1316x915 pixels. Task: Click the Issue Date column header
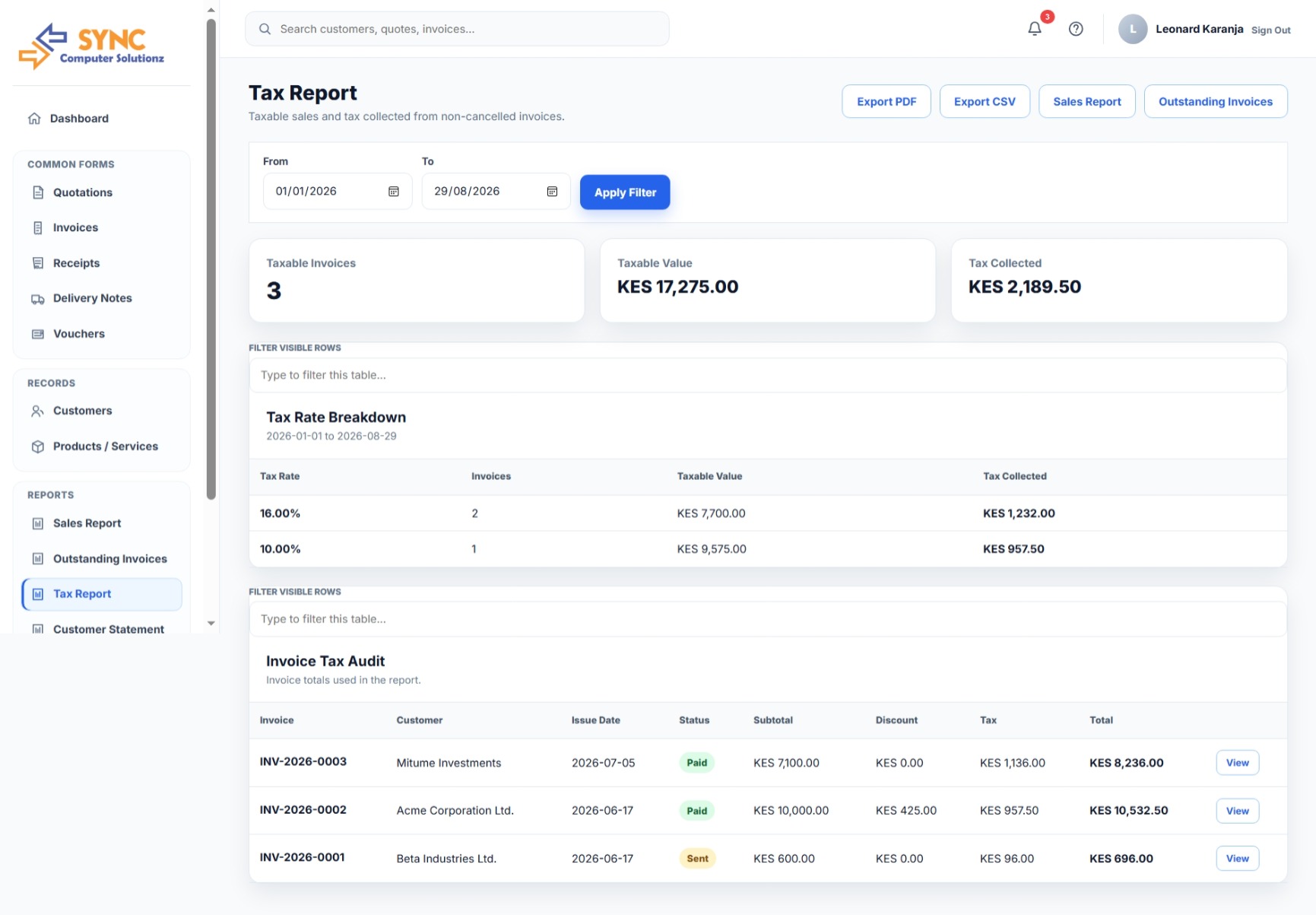[x=596, y=720]
